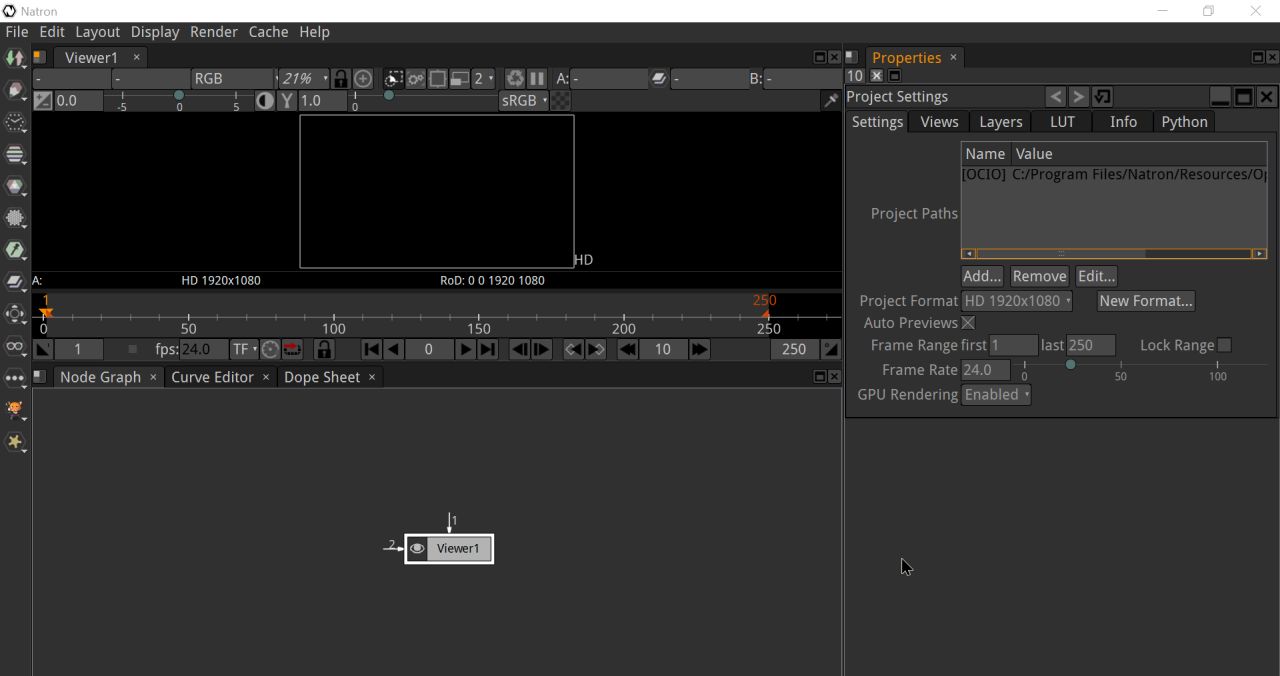Change the sRGB colorspace dropdown
1280x676 pixels.
[x=523, y=100]
